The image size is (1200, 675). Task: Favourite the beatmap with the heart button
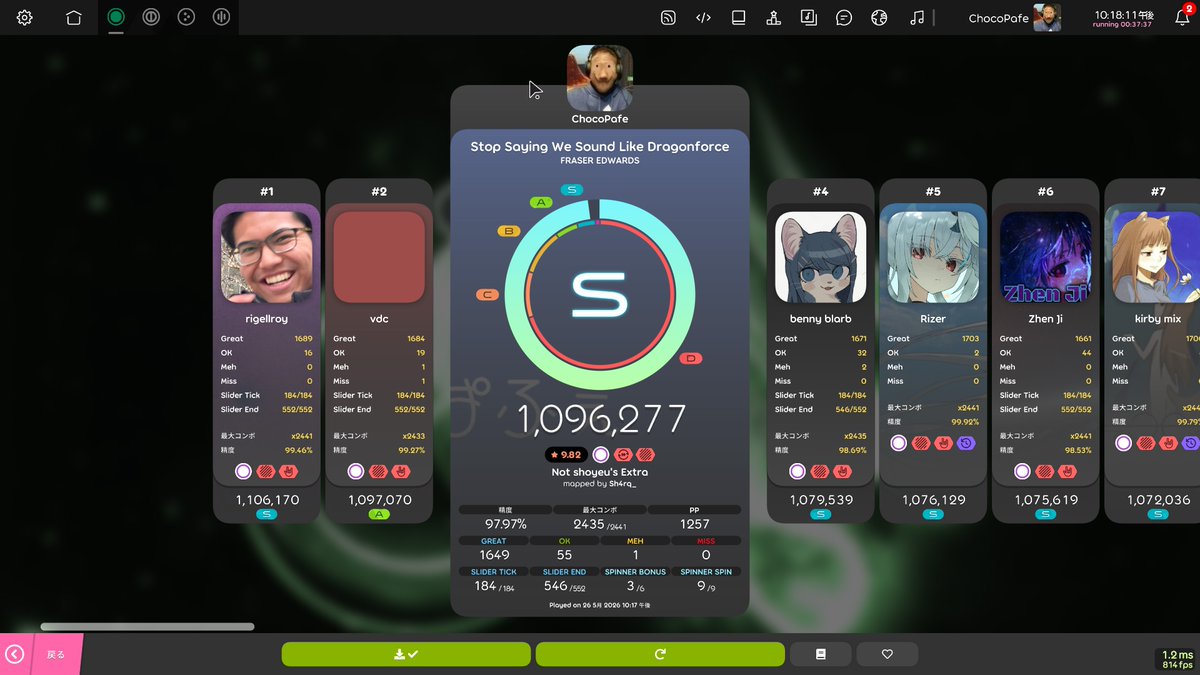(x=887, y=654)
